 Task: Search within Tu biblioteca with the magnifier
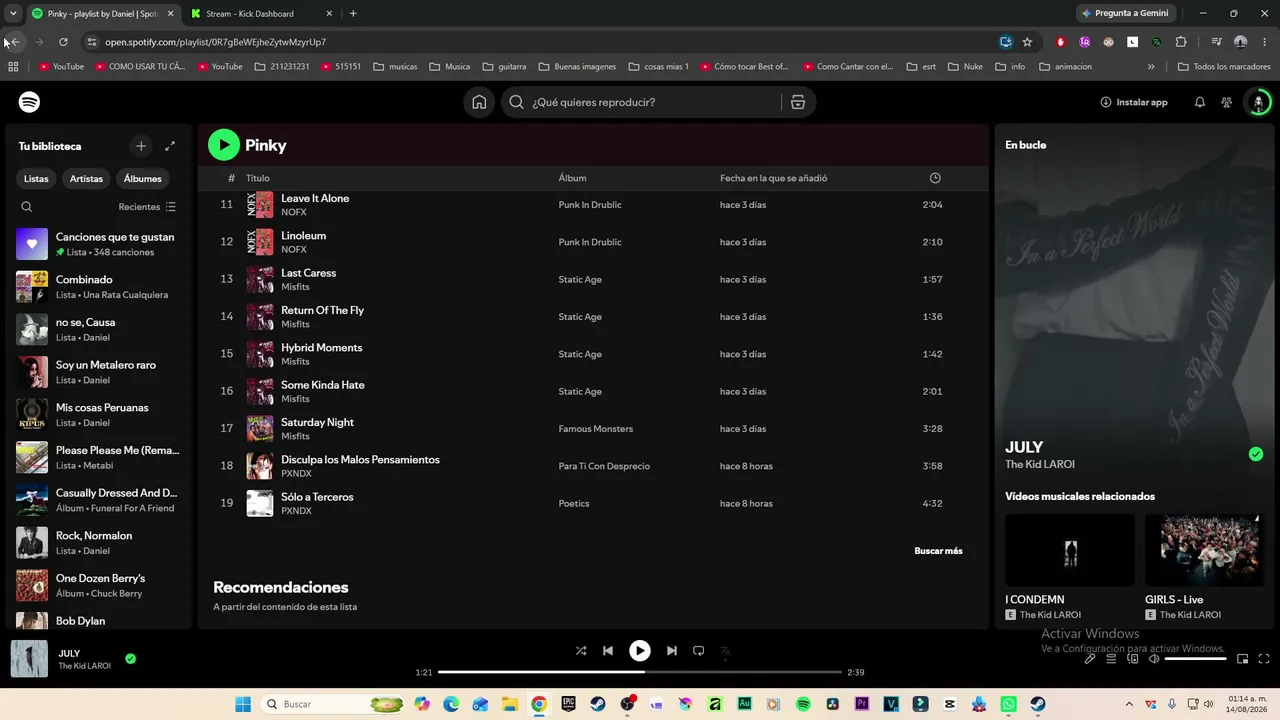tap(27, 207)
